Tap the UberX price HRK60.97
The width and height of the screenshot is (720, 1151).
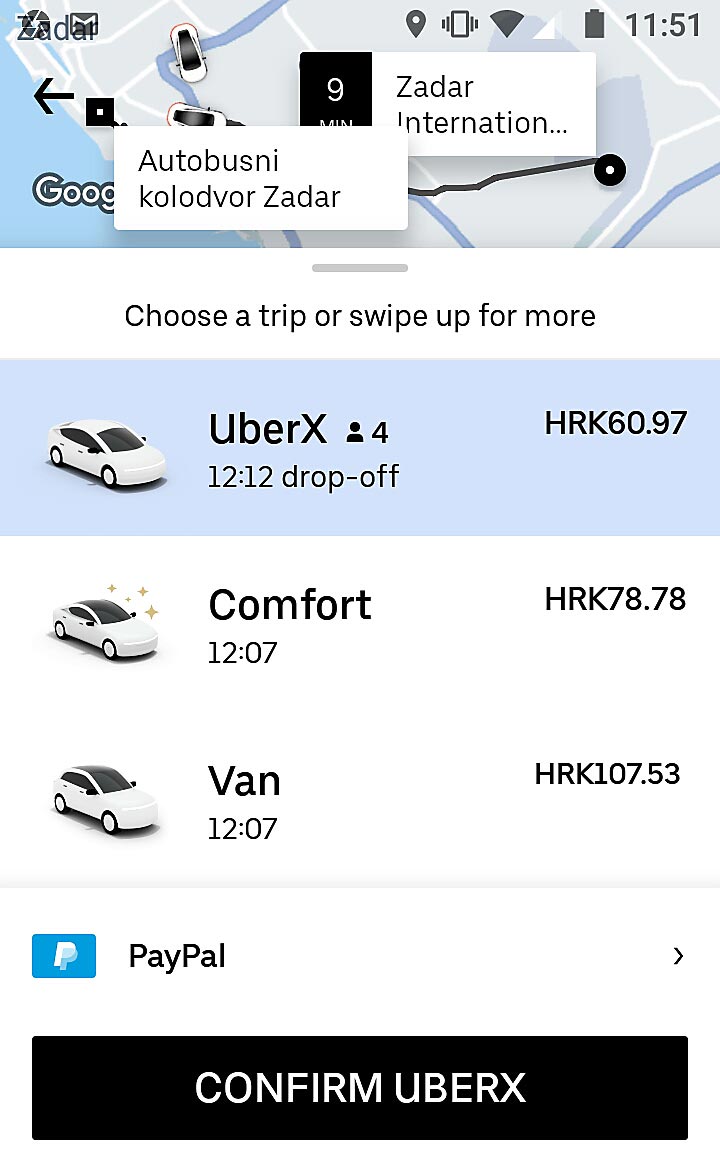pos(615,423)
